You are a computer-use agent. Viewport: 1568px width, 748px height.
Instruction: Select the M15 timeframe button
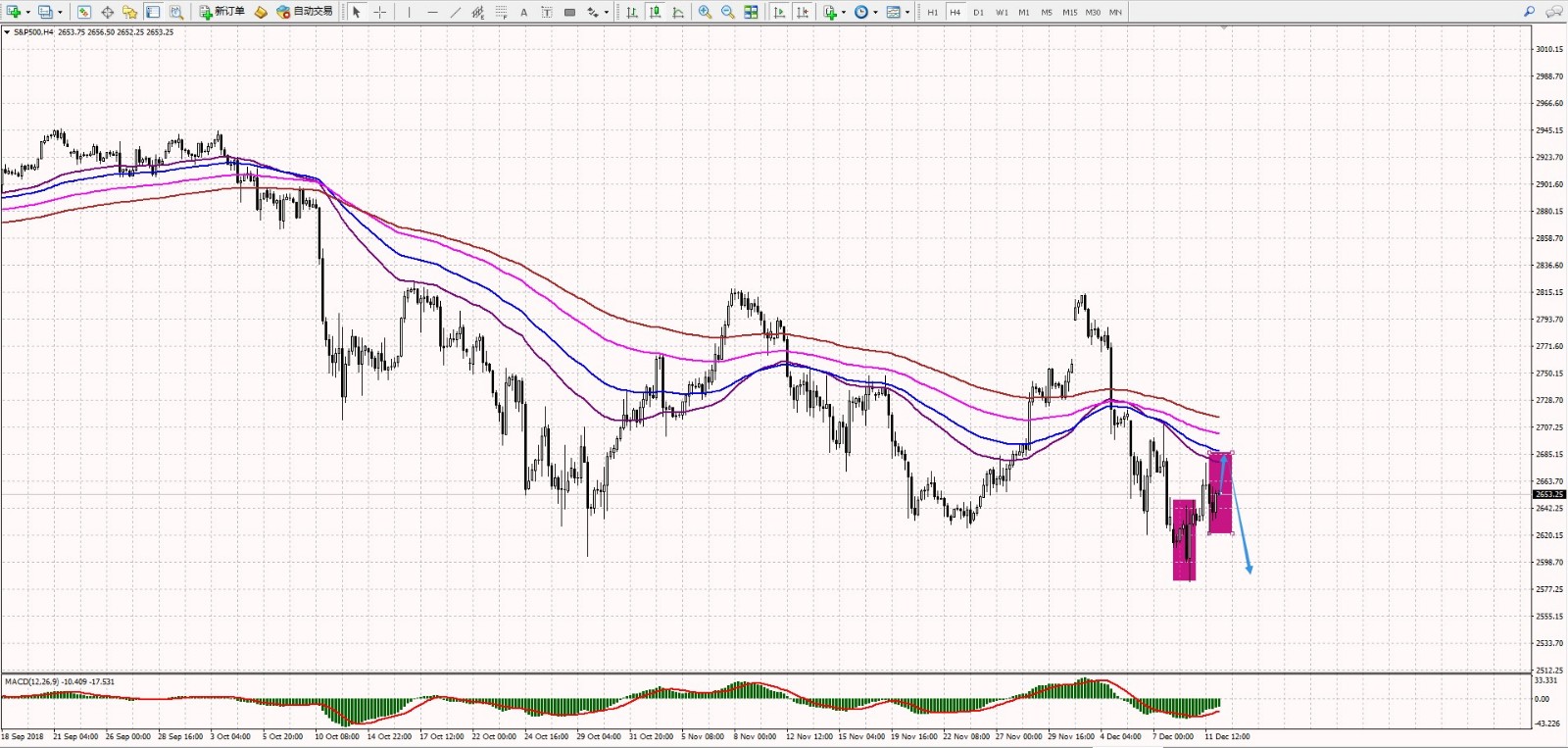coord(1069,12)
